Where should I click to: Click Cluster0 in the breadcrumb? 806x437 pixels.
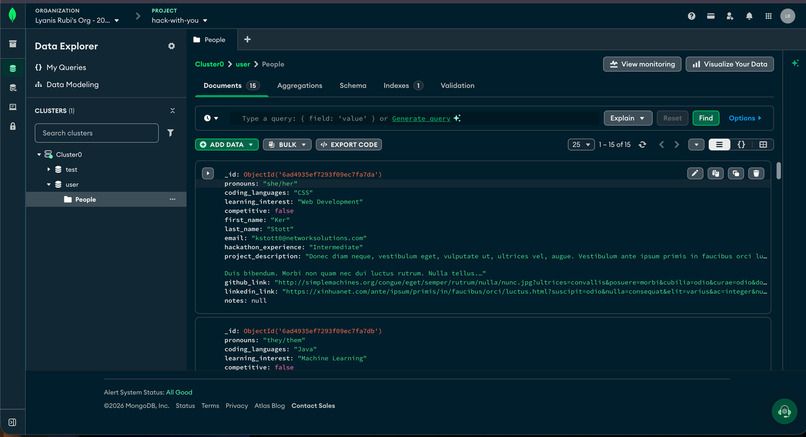209,64
